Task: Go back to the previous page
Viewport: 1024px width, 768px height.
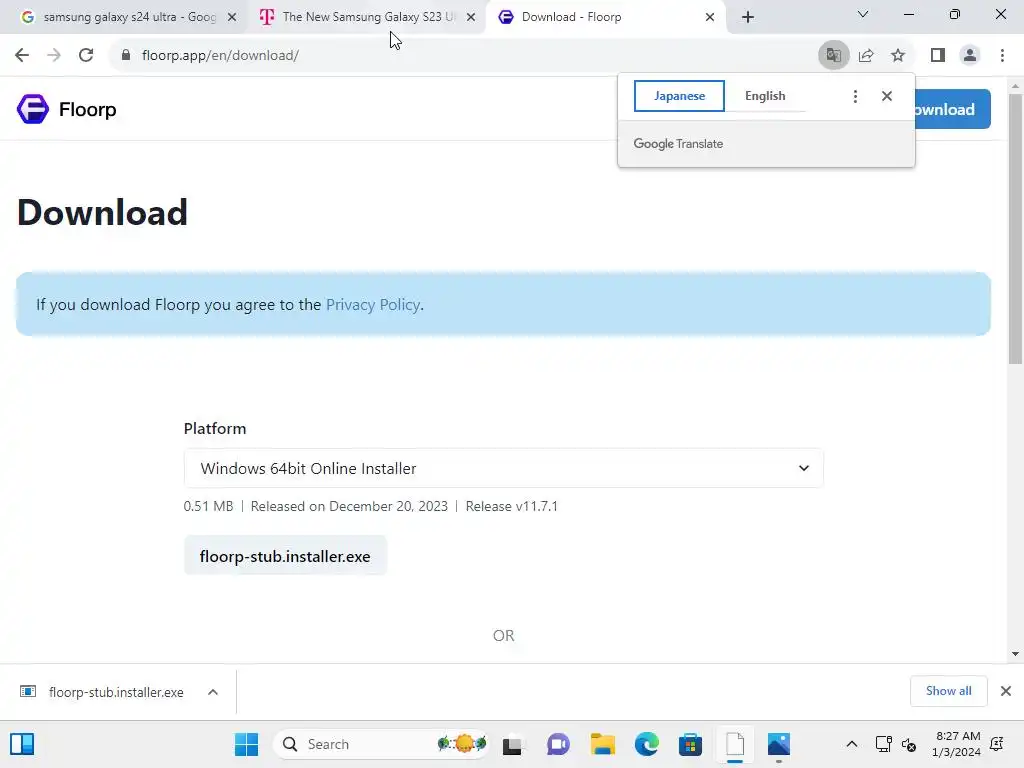Action: pos(22,56)
